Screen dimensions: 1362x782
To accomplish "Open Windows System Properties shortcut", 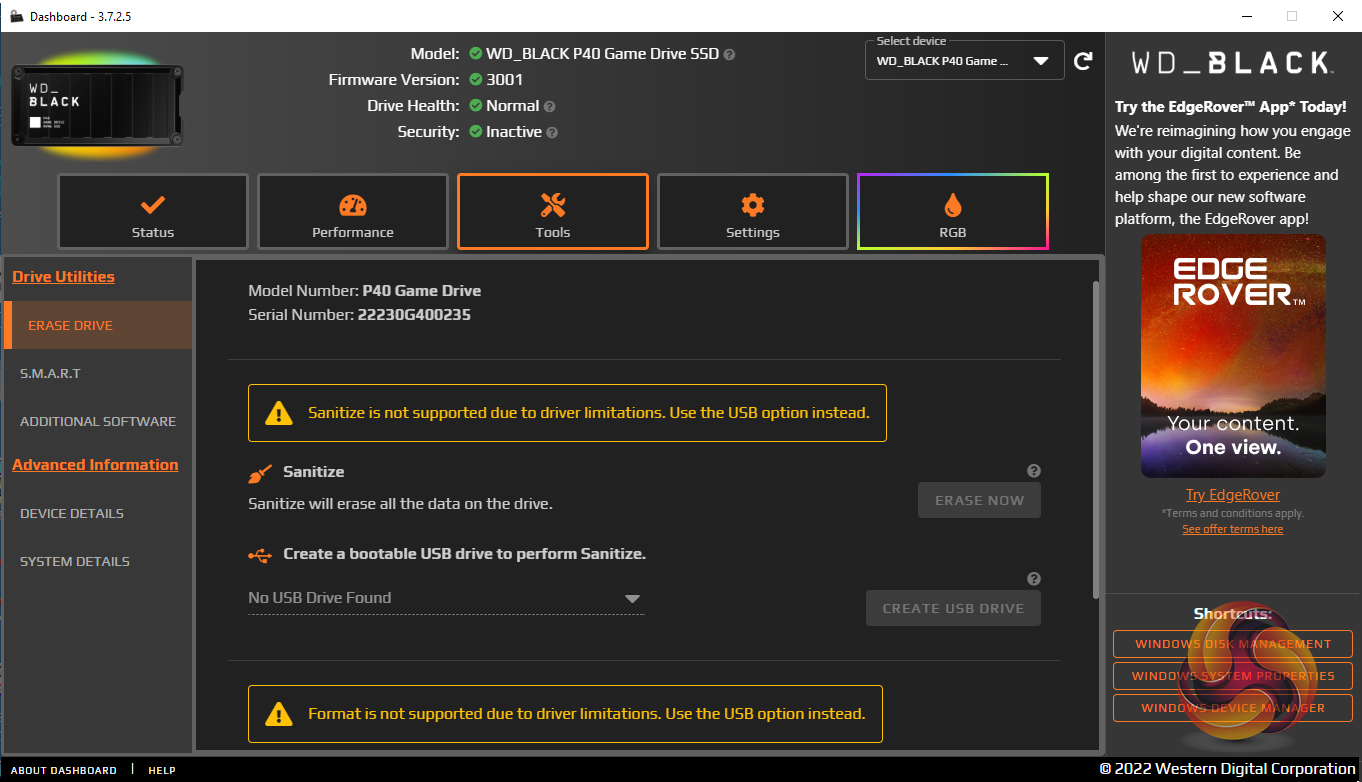I will point(1232,676).
